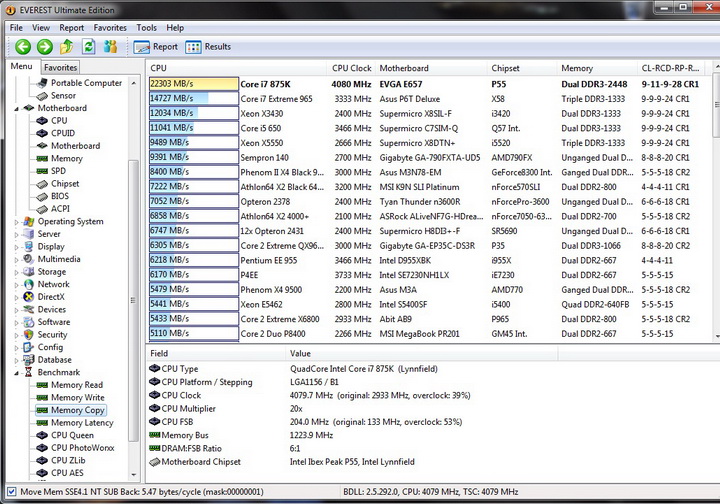Click the Multimedia speaker icon
This screenshot has height=504, width=720.
(x=29, y=259)
